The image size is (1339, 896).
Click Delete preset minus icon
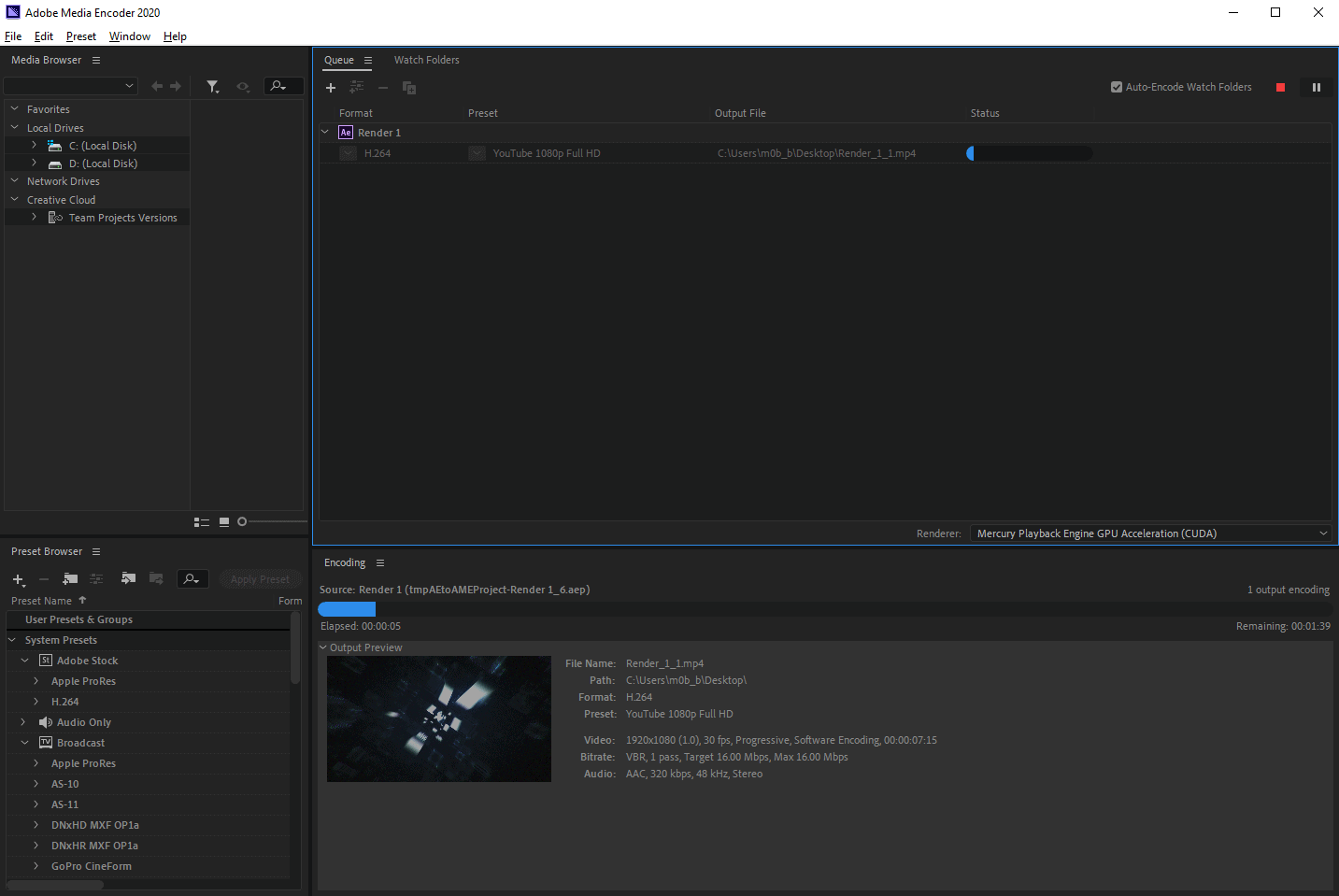click(x=43, y=579)
